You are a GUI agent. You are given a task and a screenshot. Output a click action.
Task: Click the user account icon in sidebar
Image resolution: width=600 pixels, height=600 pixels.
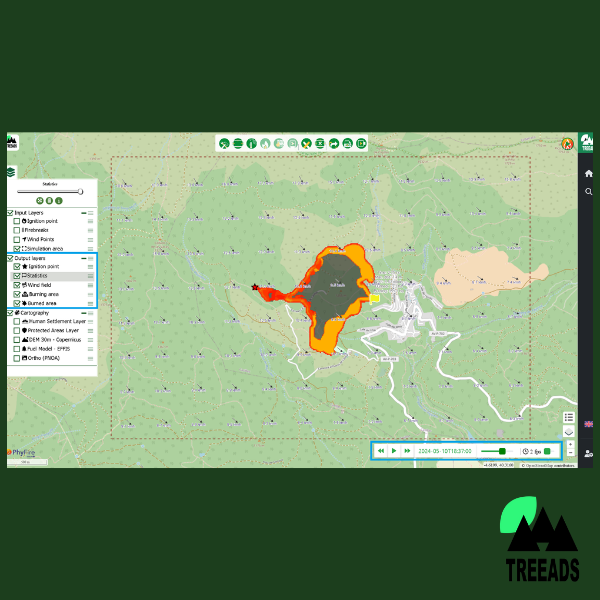[588, 454]
